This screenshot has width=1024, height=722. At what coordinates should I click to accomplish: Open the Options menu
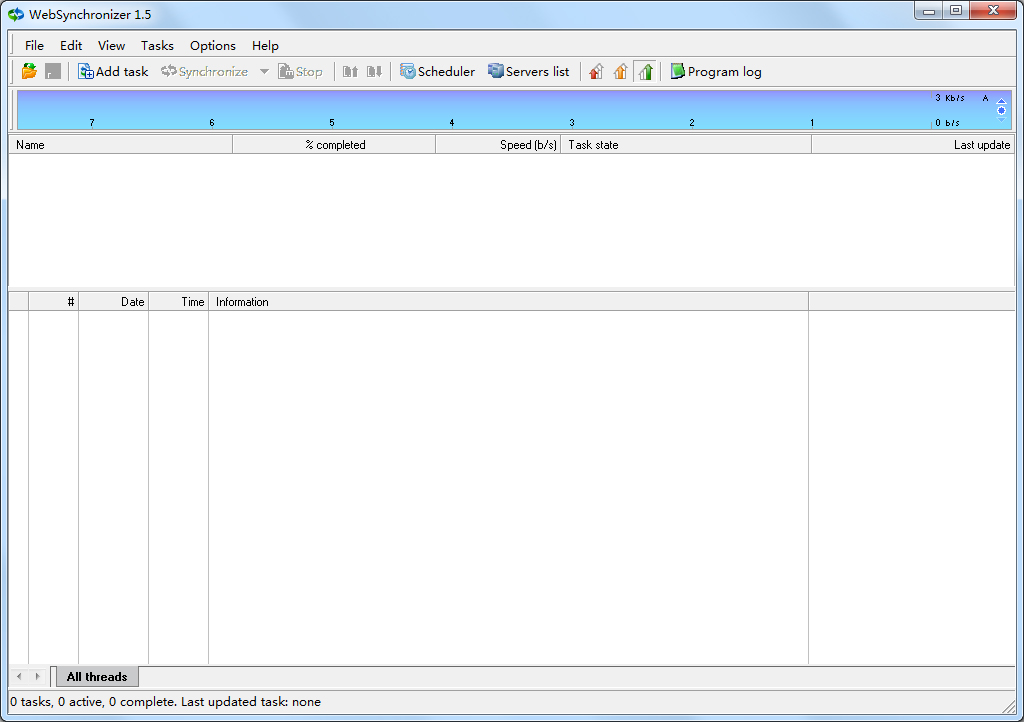point(212,45)
